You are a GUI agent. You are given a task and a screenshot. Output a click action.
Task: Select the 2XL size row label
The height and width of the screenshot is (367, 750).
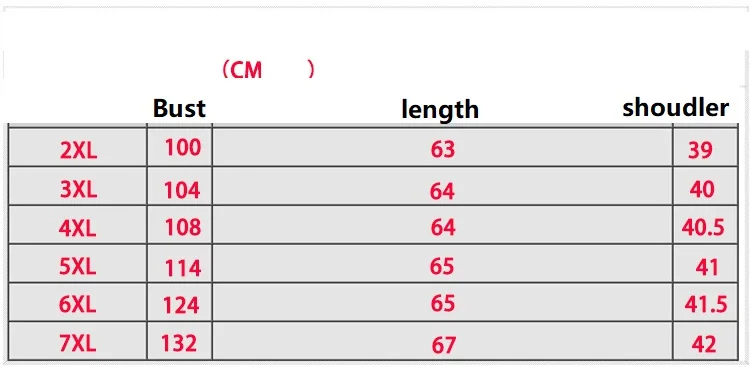click(x=78, y=151)
